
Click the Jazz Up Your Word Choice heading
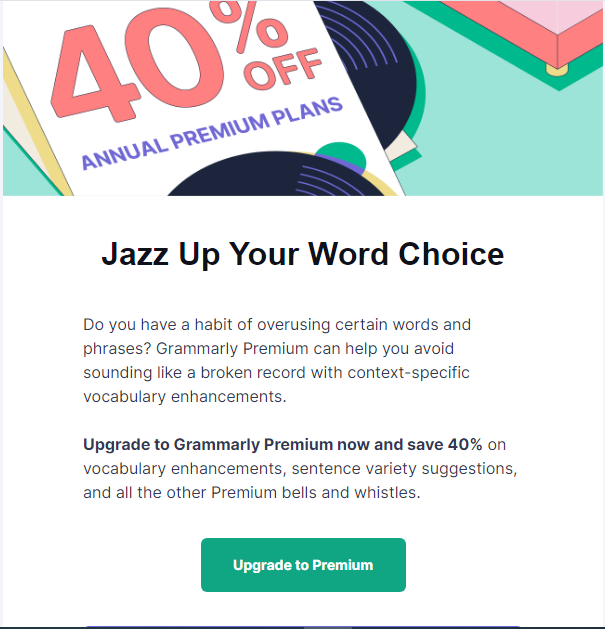click(x=303, y=254)
